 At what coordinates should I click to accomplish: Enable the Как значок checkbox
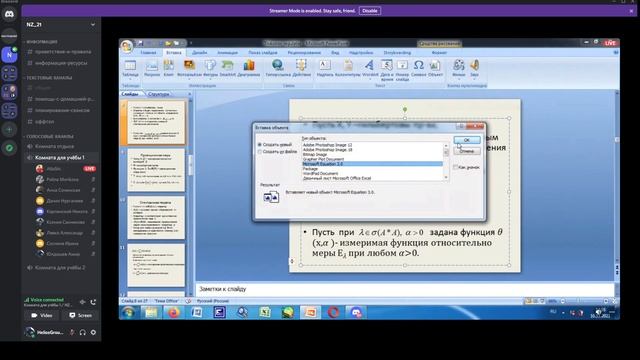456,167
